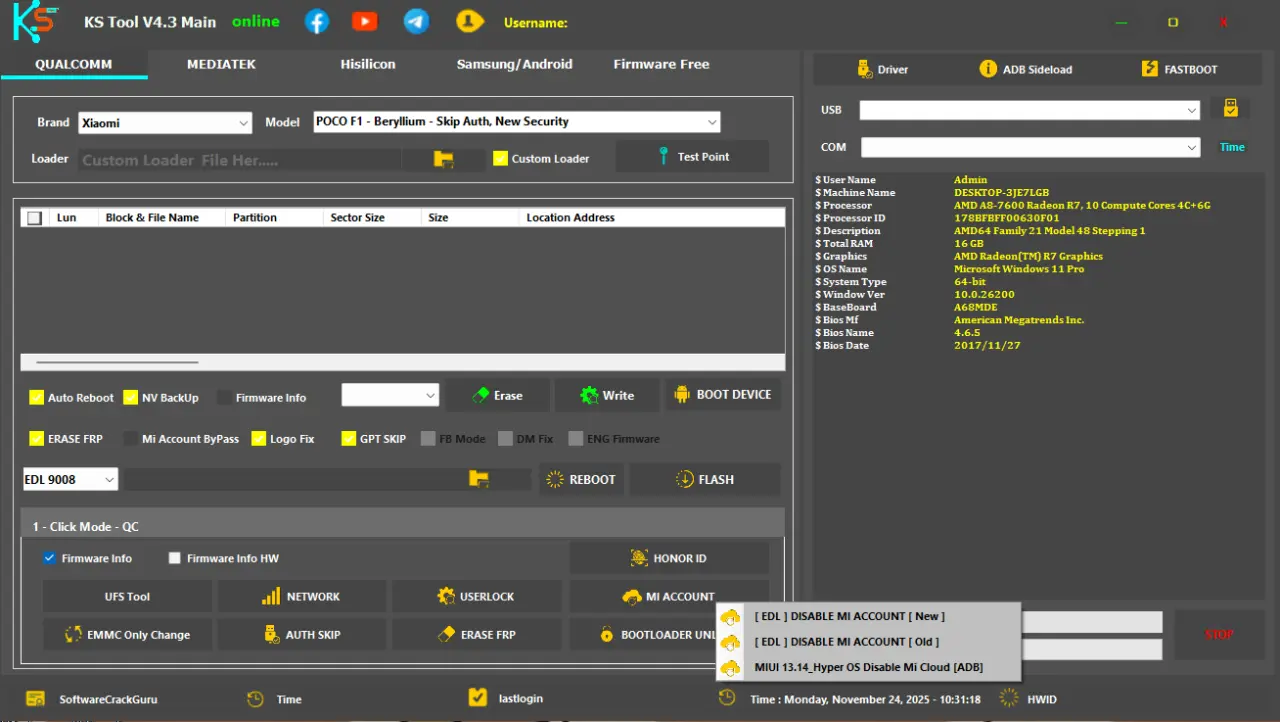Click the BOOT DEVICE button
Image resolution: width=1280 pixels, height=722 pixels.
coord(723,394)
